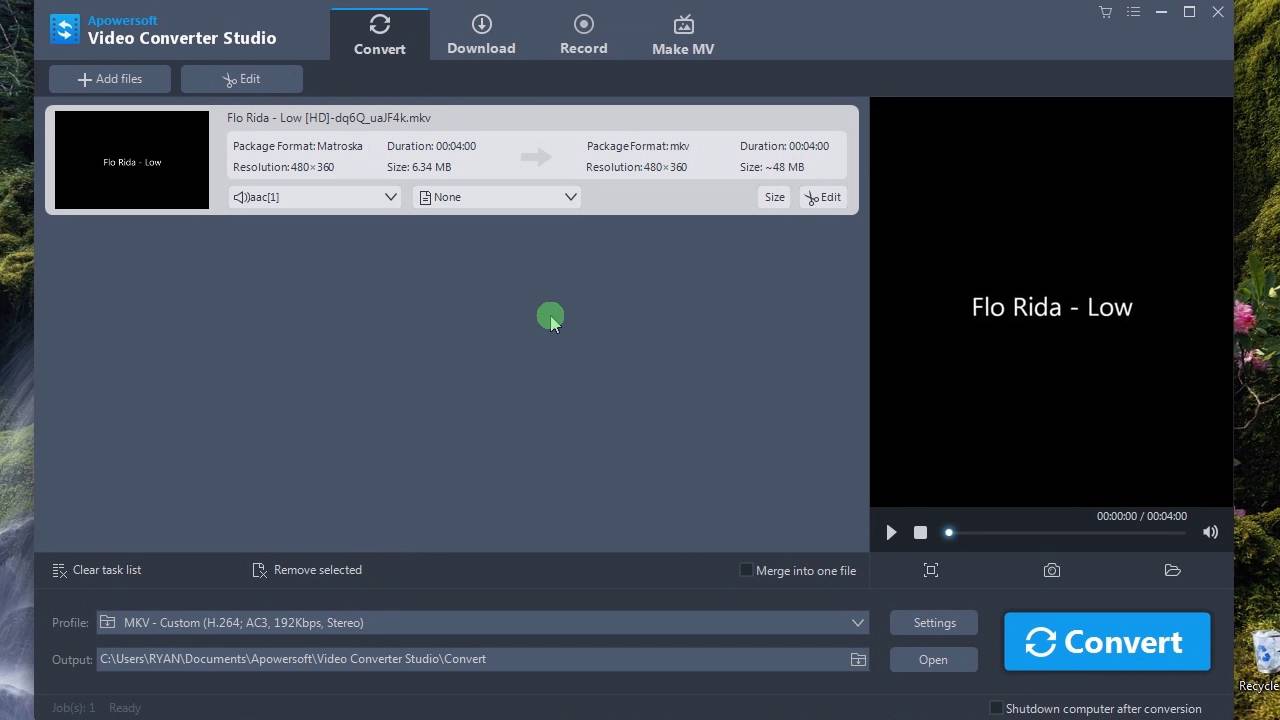Open the menu list icon in title bar
Image resolution: width=1280 pixels, height=720 pixels.
tap(1133, 12)
